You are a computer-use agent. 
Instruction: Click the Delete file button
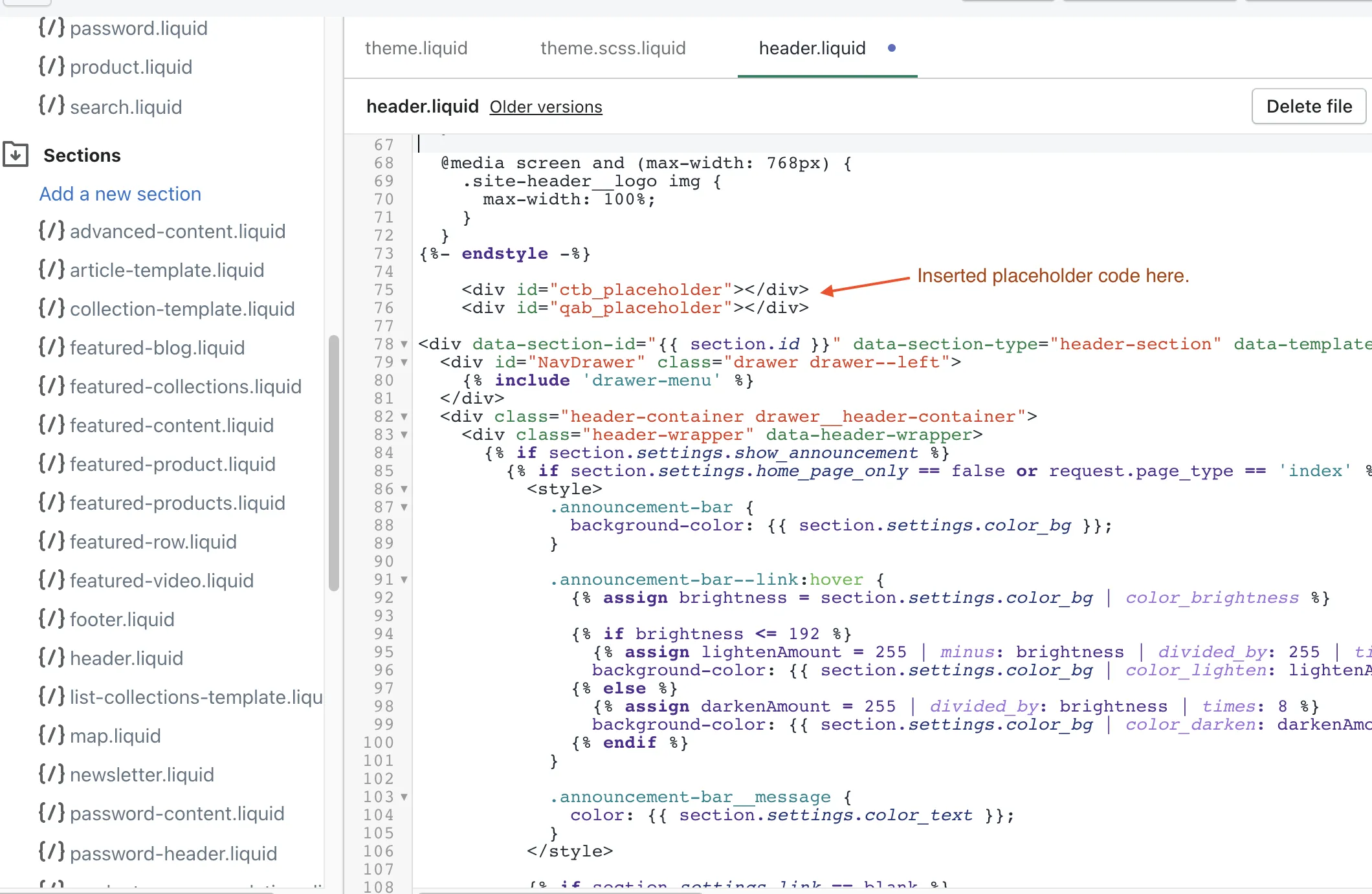1309,106
